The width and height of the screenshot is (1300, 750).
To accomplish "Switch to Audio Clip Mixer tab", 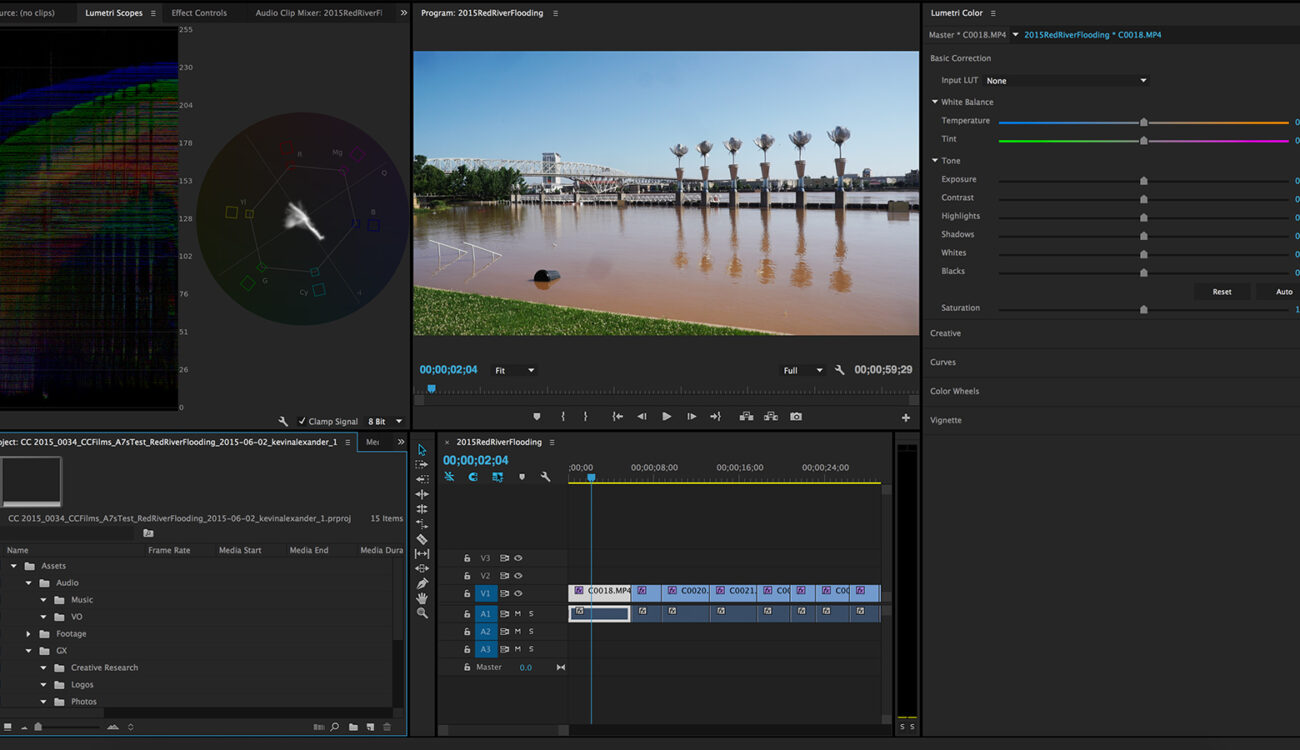I will [319, 13].
